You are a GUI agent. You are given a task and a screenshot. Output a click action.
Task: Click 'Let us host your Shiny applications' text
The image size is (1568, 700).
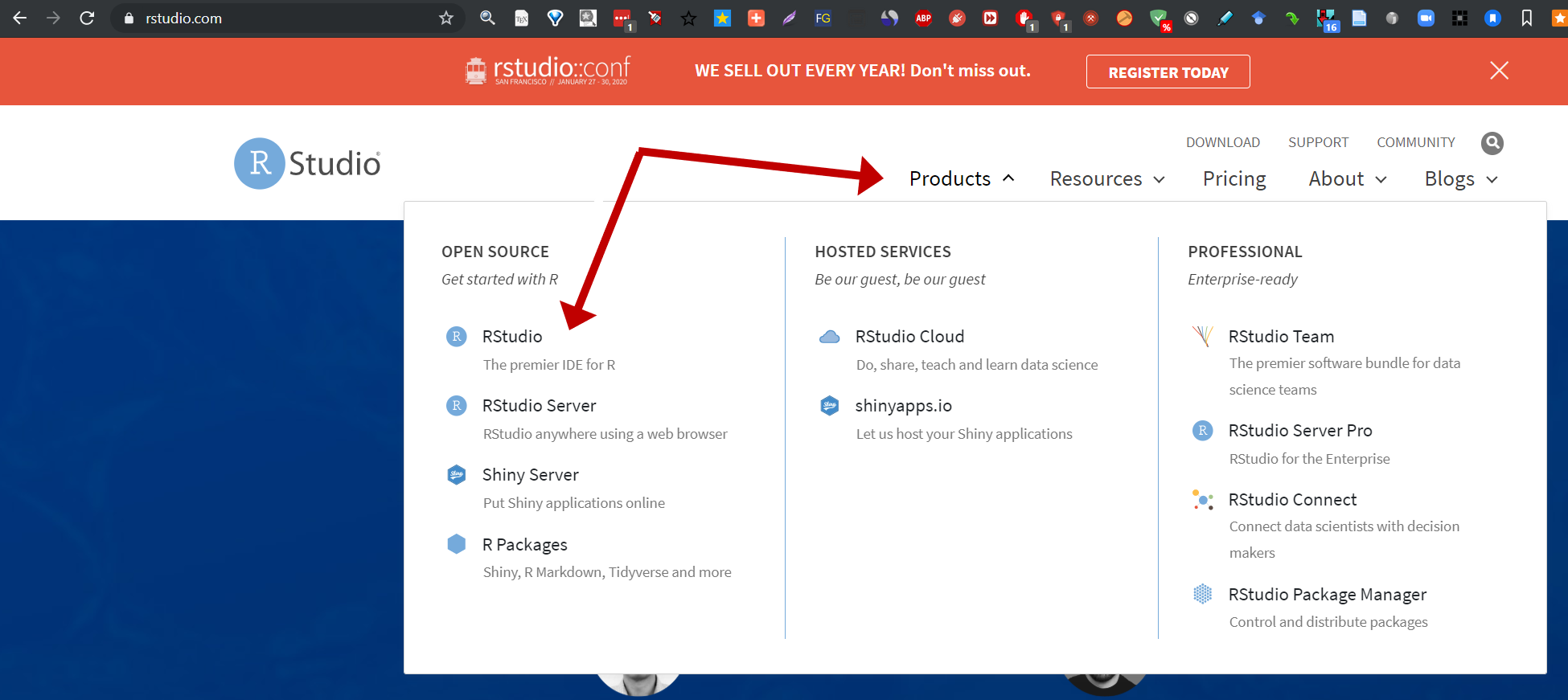click(964, 434)
